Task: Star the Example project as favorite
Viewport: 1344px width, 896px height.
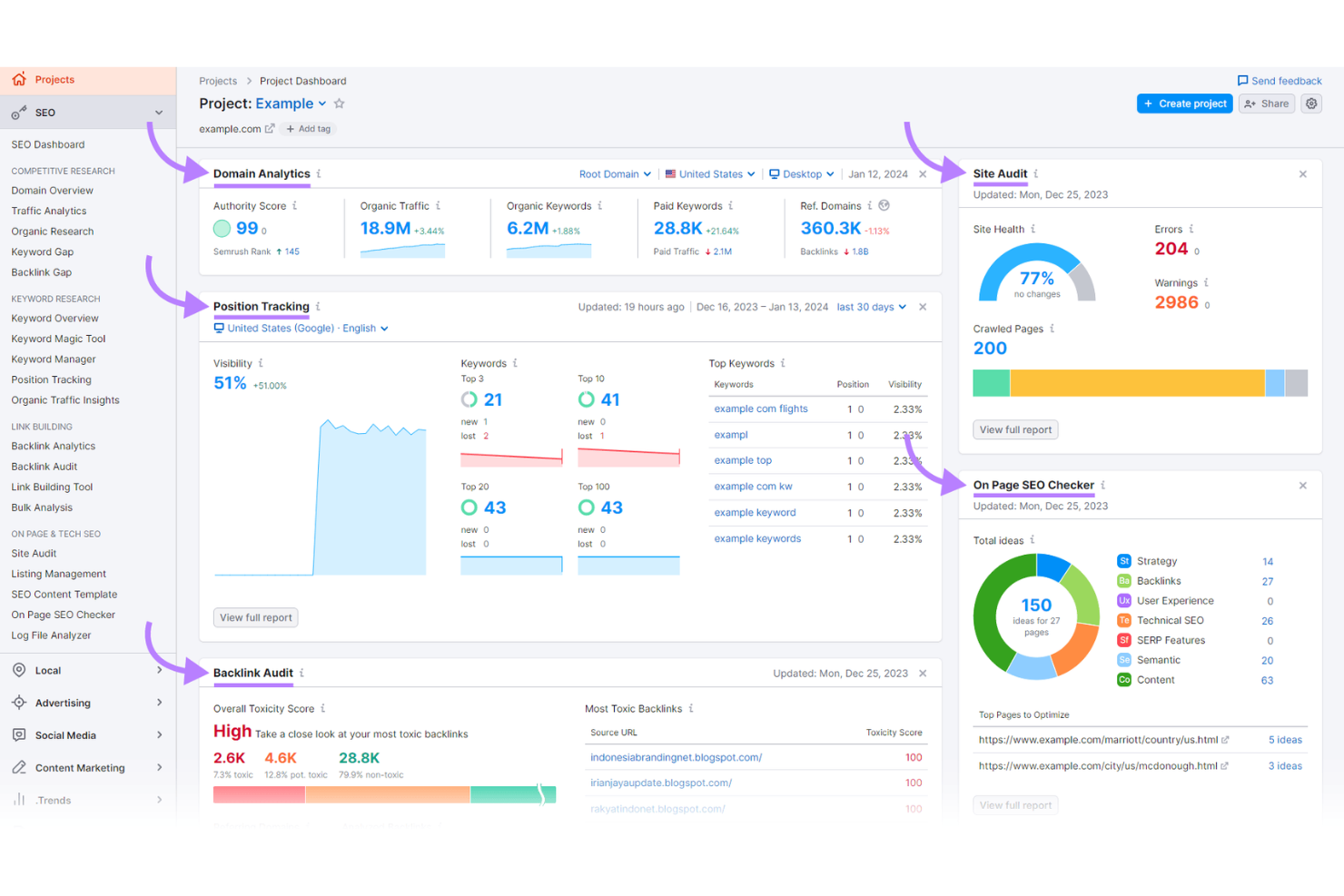Action: point(340,103)
